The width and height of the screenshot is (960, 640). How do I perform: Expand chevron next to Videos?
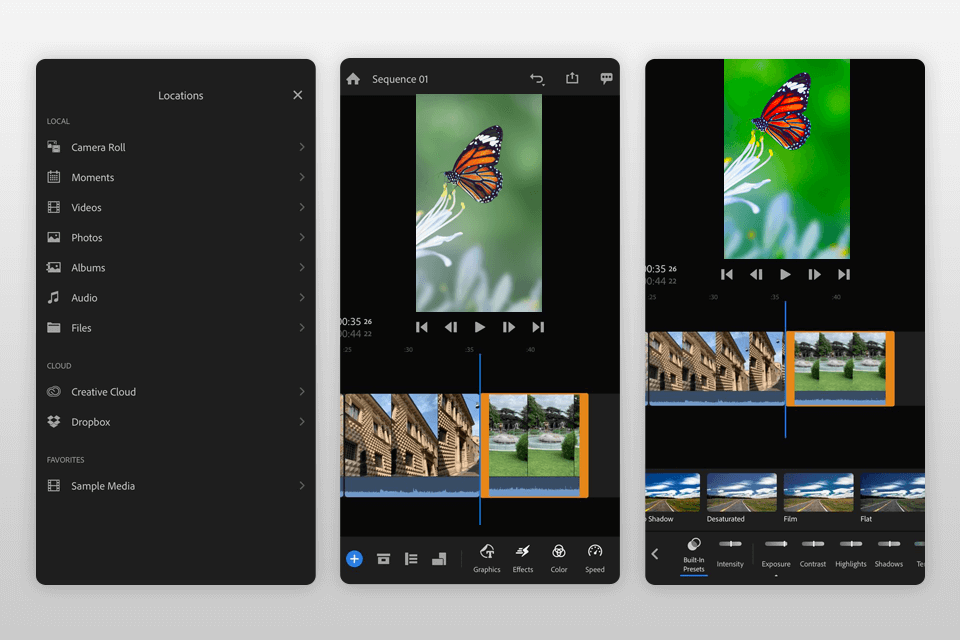coord(302,207)
